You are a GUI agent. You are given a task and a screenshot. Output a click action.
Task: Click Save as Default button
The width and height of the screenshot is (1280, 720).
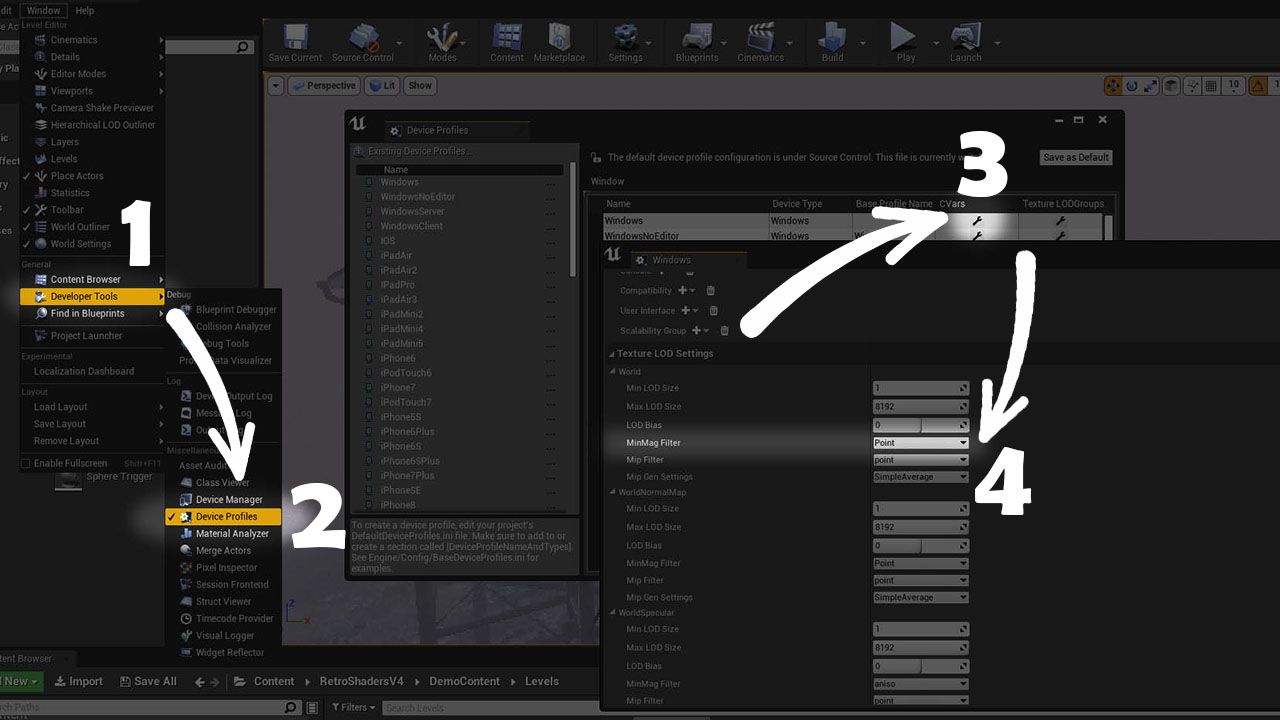pyautogui.click(x=1076, y=157)
